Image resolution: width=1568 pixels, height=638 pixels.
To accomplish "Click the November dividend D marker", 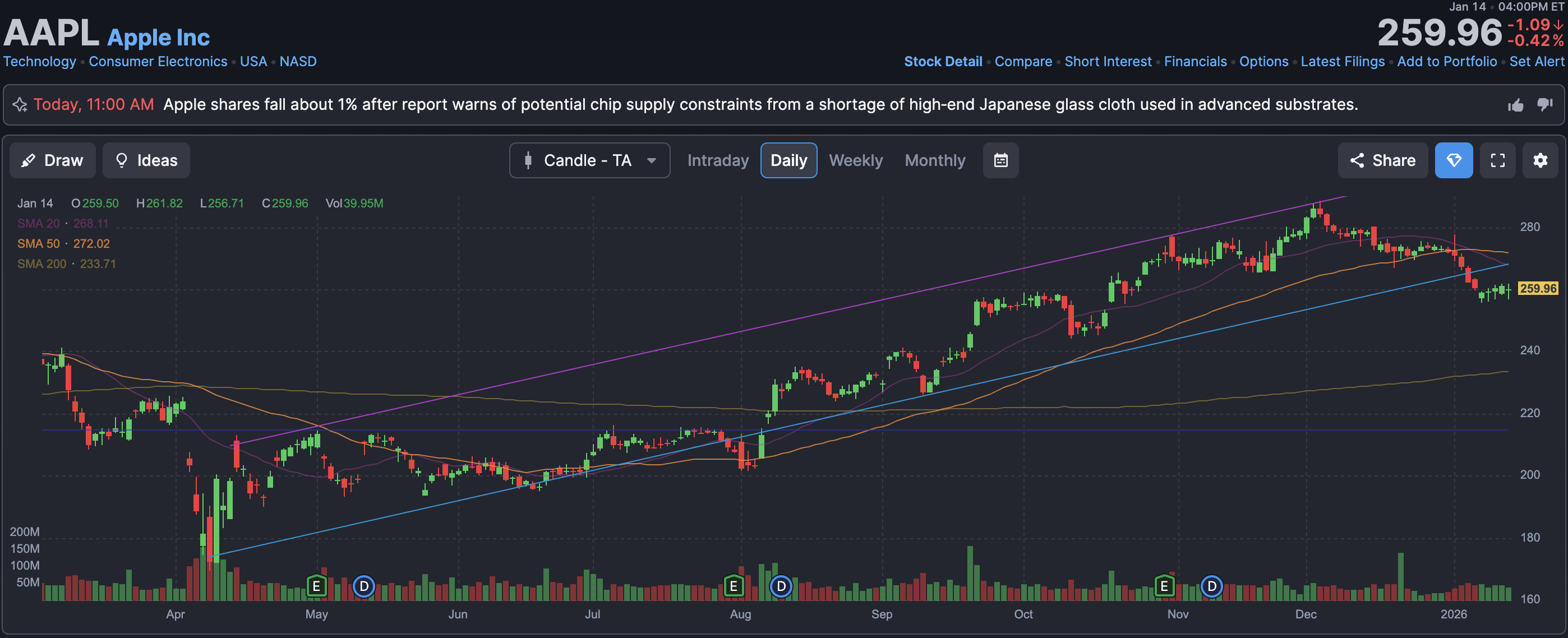I will (x=1211, y=586).
